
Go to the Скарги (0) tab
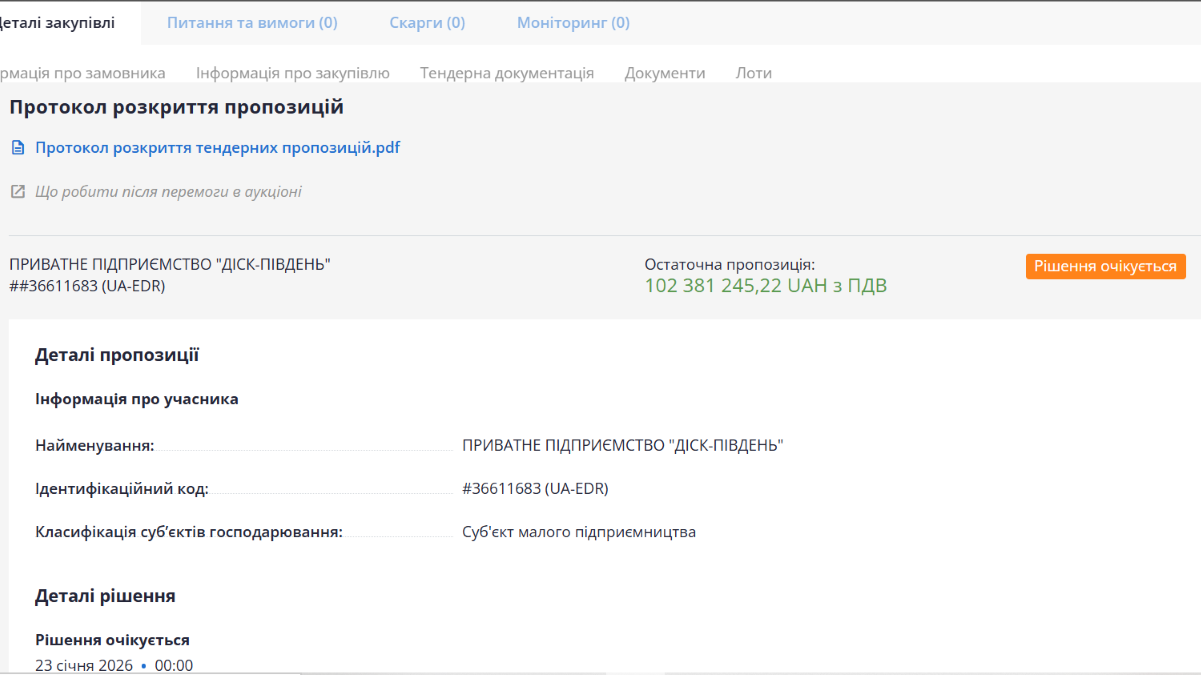coord(427,22)
